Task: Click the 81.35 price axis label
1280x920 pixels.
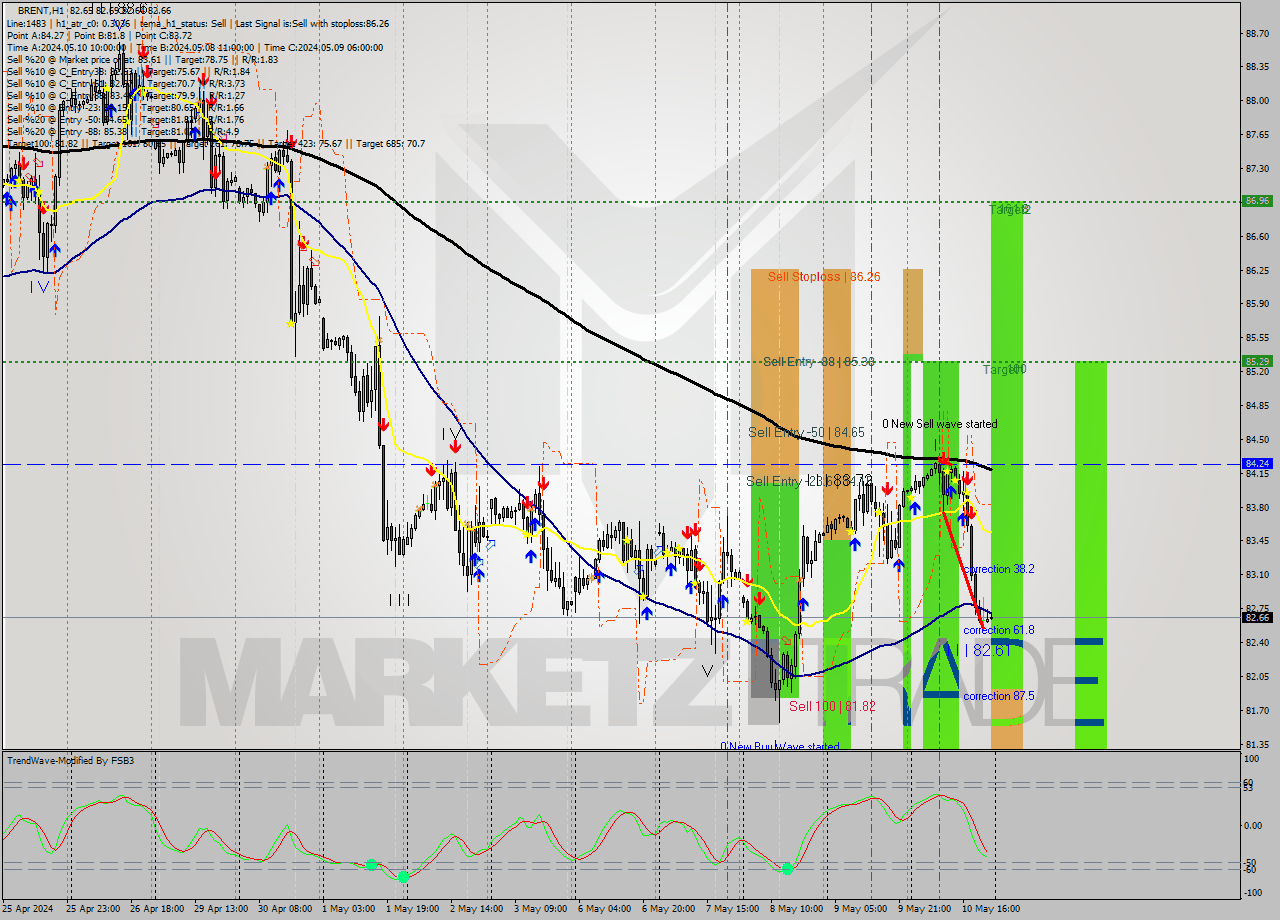Action: [x=1257, y=744]
